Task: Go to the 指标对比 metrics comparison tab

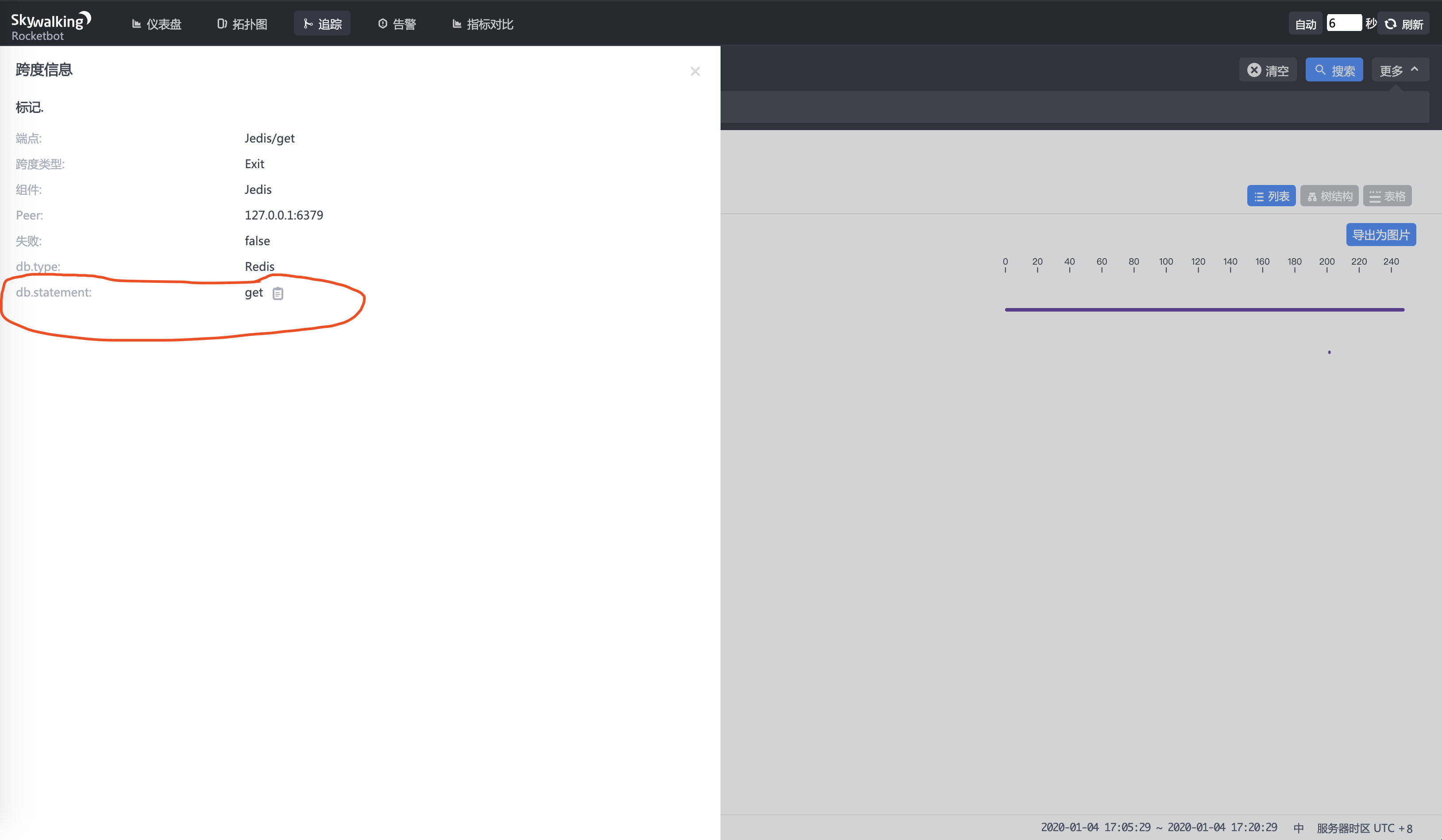Action: coord(482,24)
